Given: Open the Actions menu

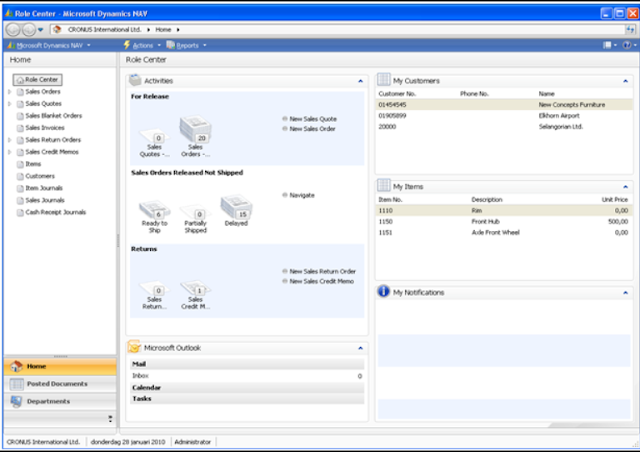Looking at the screenshot, I should pyautogui.click(x=142, y=45).
